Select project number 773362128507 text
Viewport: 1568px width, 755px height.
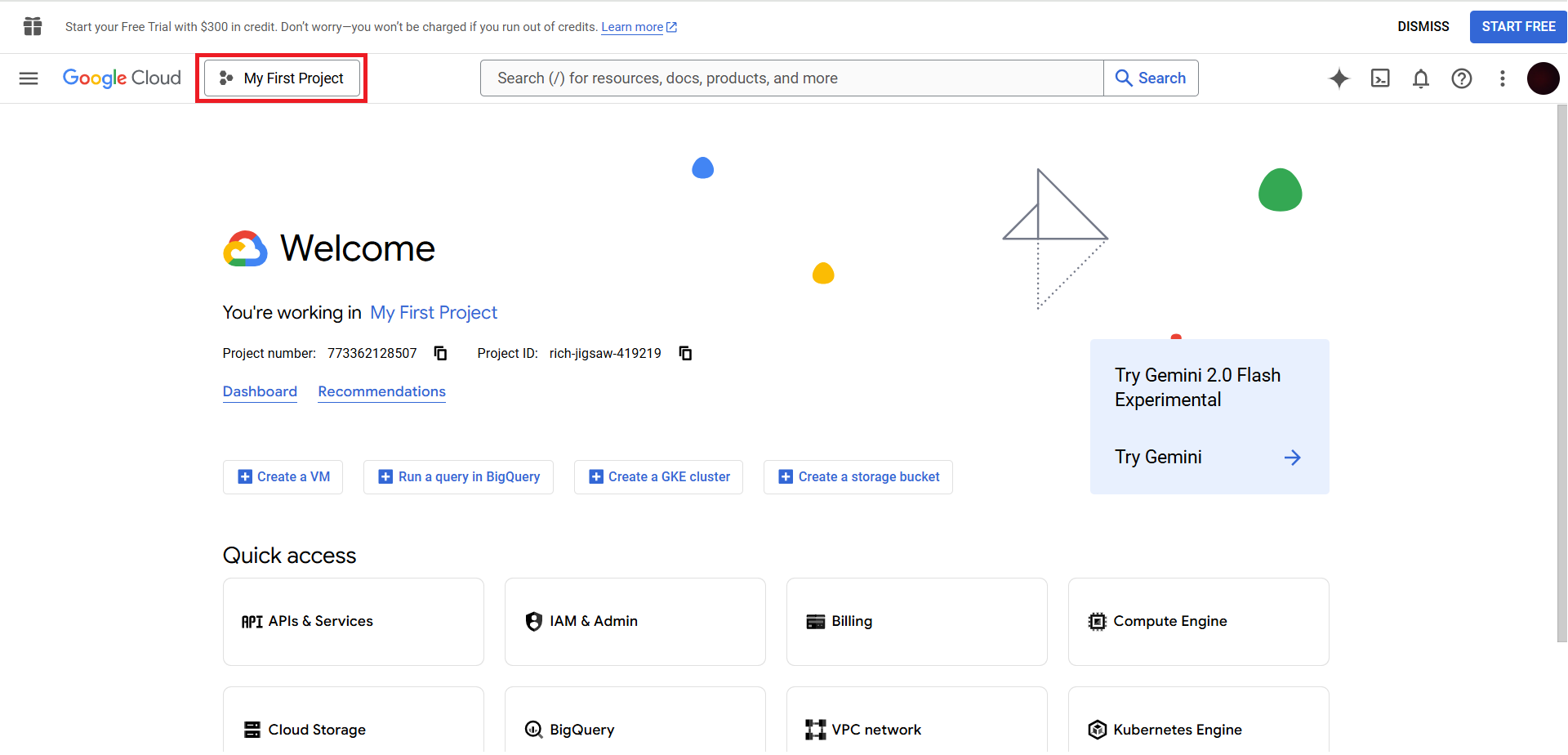372,353
